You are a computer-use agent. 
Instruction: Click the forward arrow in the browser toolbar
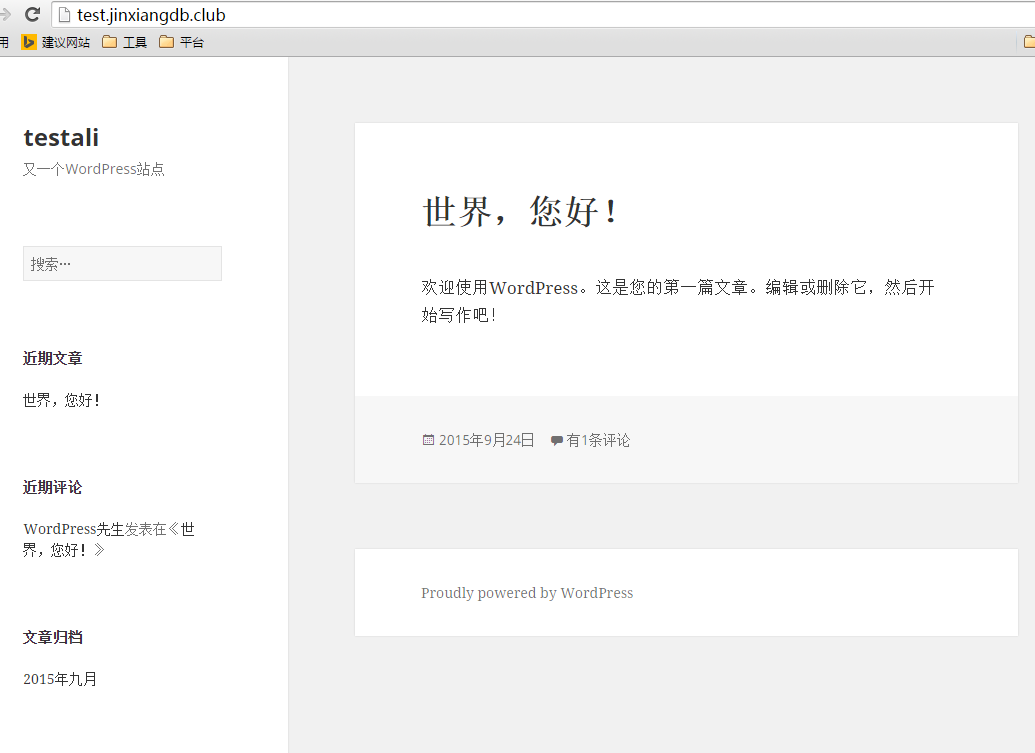(x=5, y=14)
